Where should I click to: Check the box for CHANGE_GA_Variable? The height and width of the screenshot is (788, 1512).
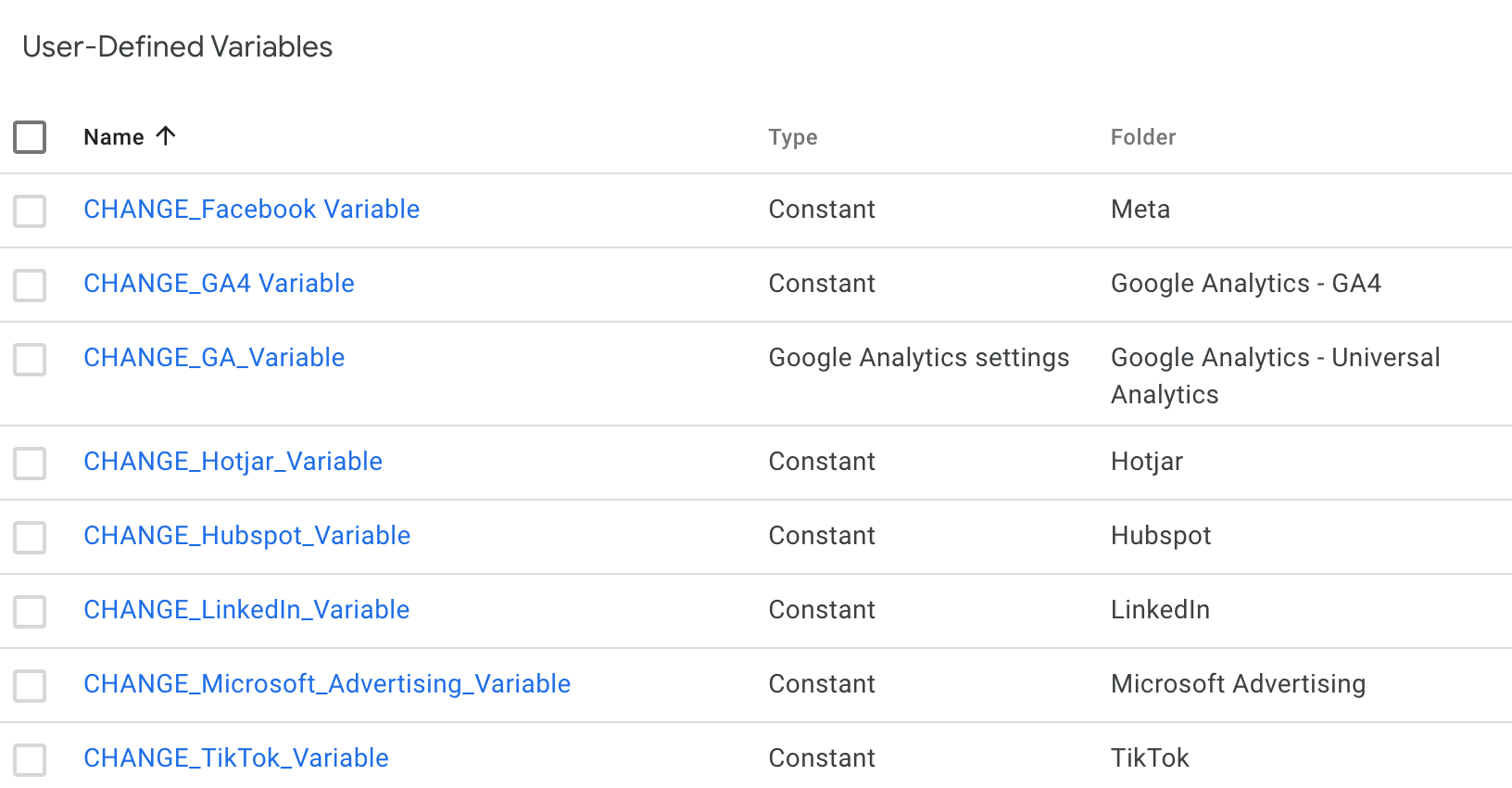click(x=30, y=359)
